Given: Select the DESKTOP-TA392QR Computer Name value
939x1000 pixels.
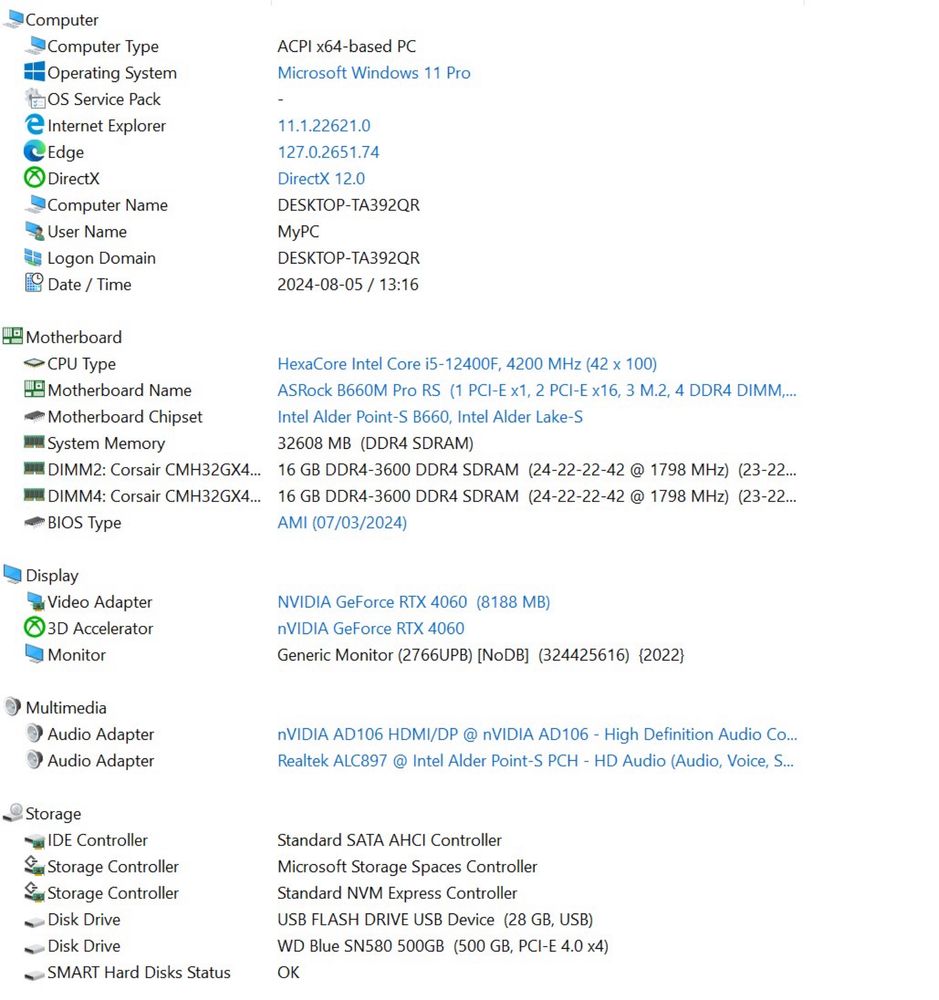Looking at the screenshot, I should coord(348,205).
